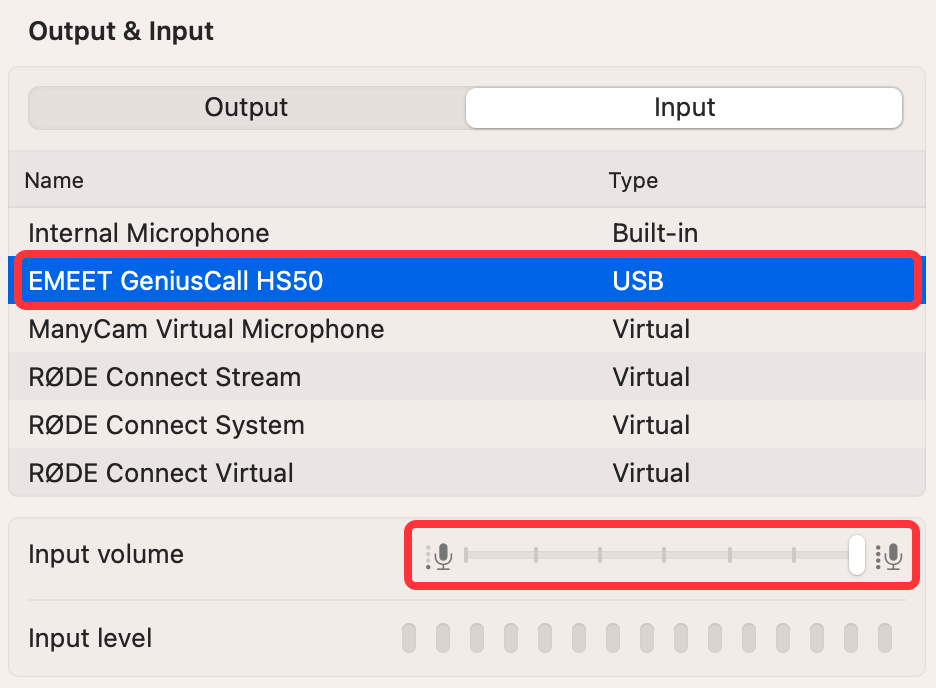This screenshot has height=688, width=936.
Task: Click the Input volume label
Action: tap(106, 554)
